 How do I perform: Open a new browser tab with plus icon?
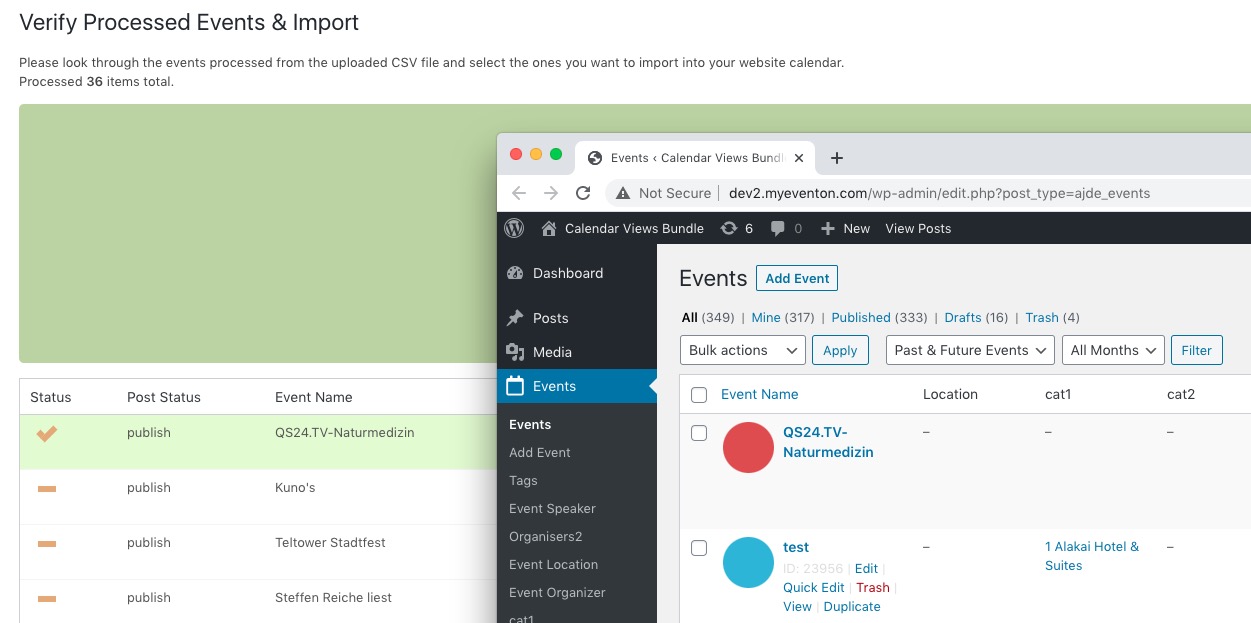coord(837,157)
